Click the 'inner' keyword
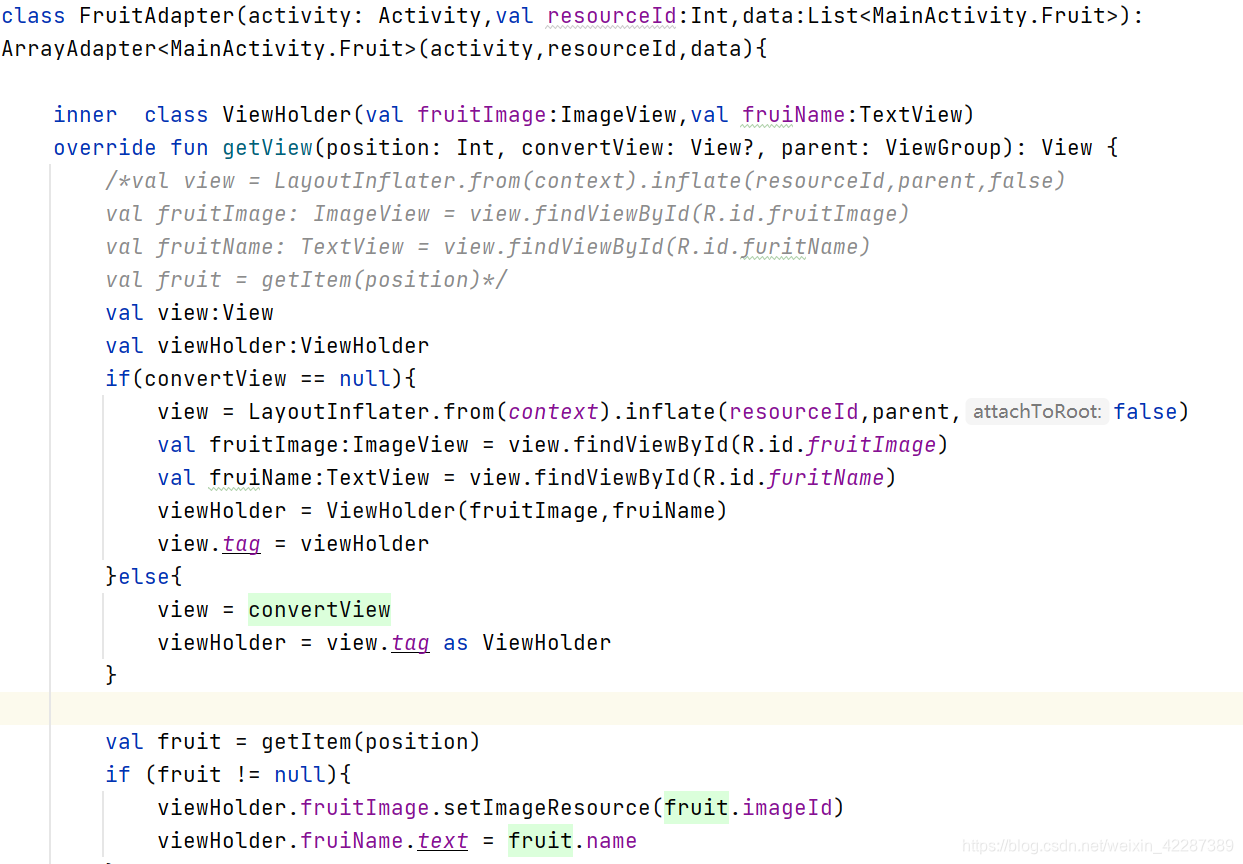 [x=86, y=115]
